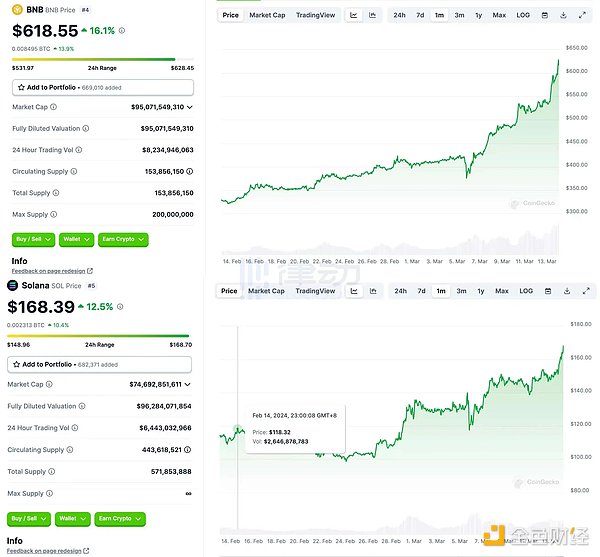600x557 pixels.
Task: Switch BNB chart to line chart view
Action: click(x=353, y=15)
